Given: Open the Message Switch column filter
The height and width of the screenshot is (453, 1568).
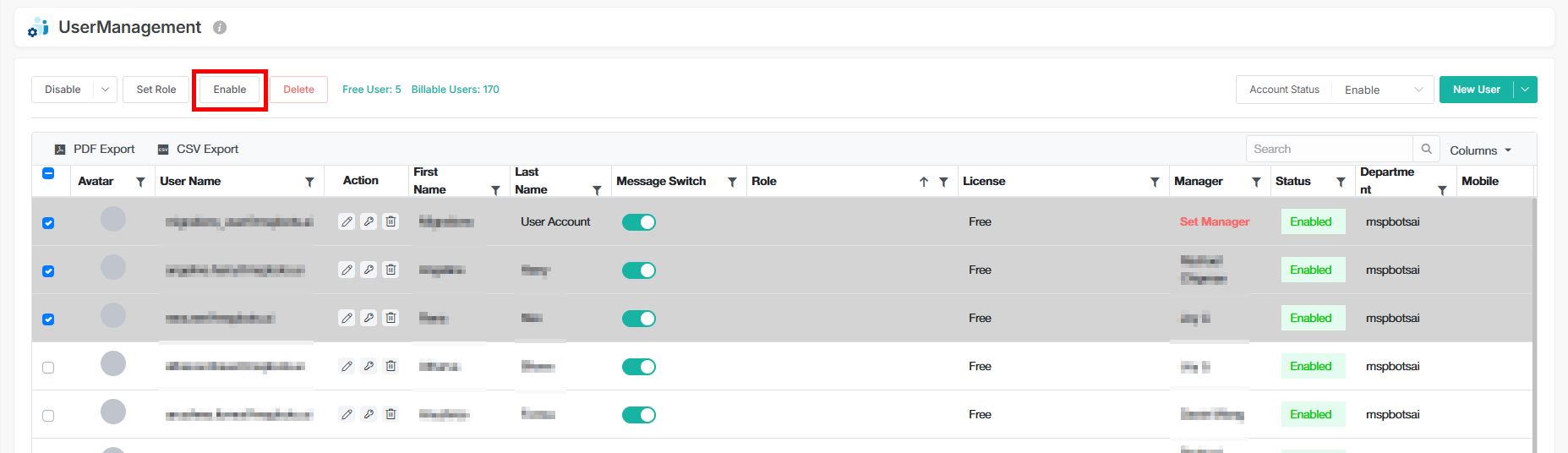Looking at the screenshot, I should tap(732, 182).
